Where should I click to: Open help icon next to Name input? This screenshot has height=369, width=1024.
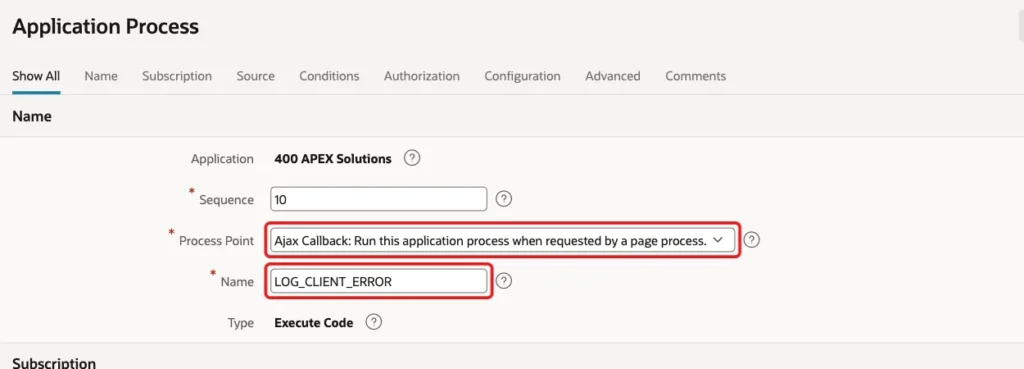[504, 281]
